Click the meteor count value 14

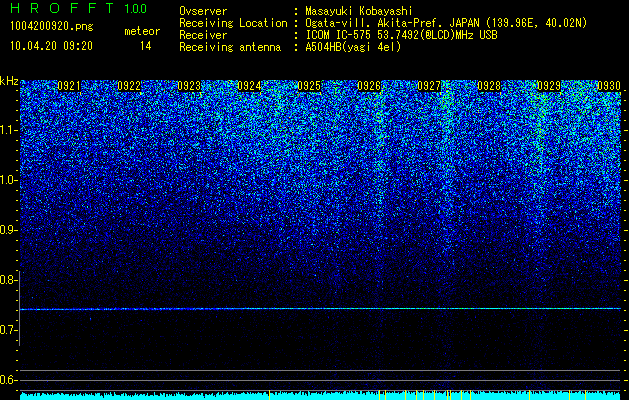[x=146, y=46]
